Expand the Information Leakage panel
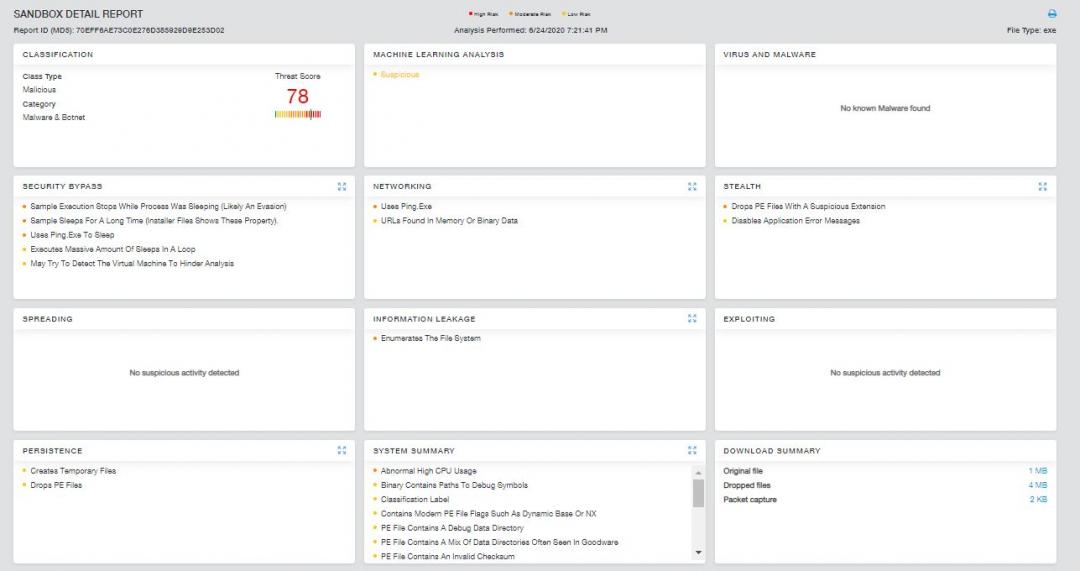This screenshot has height=571, width=1080. pos(692,318)
